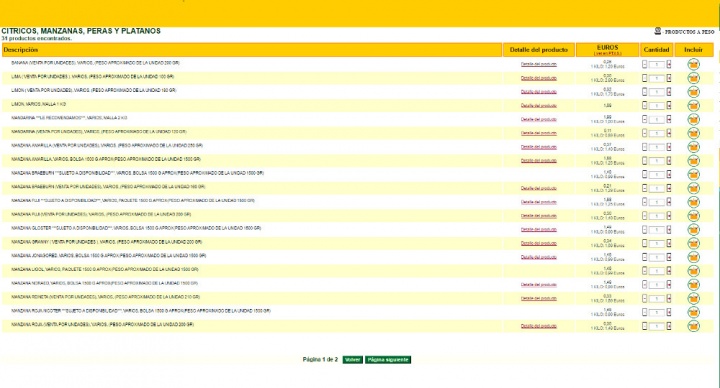Click the 'PRODUCTOS A PESO' label

click(x=689, y=32)
